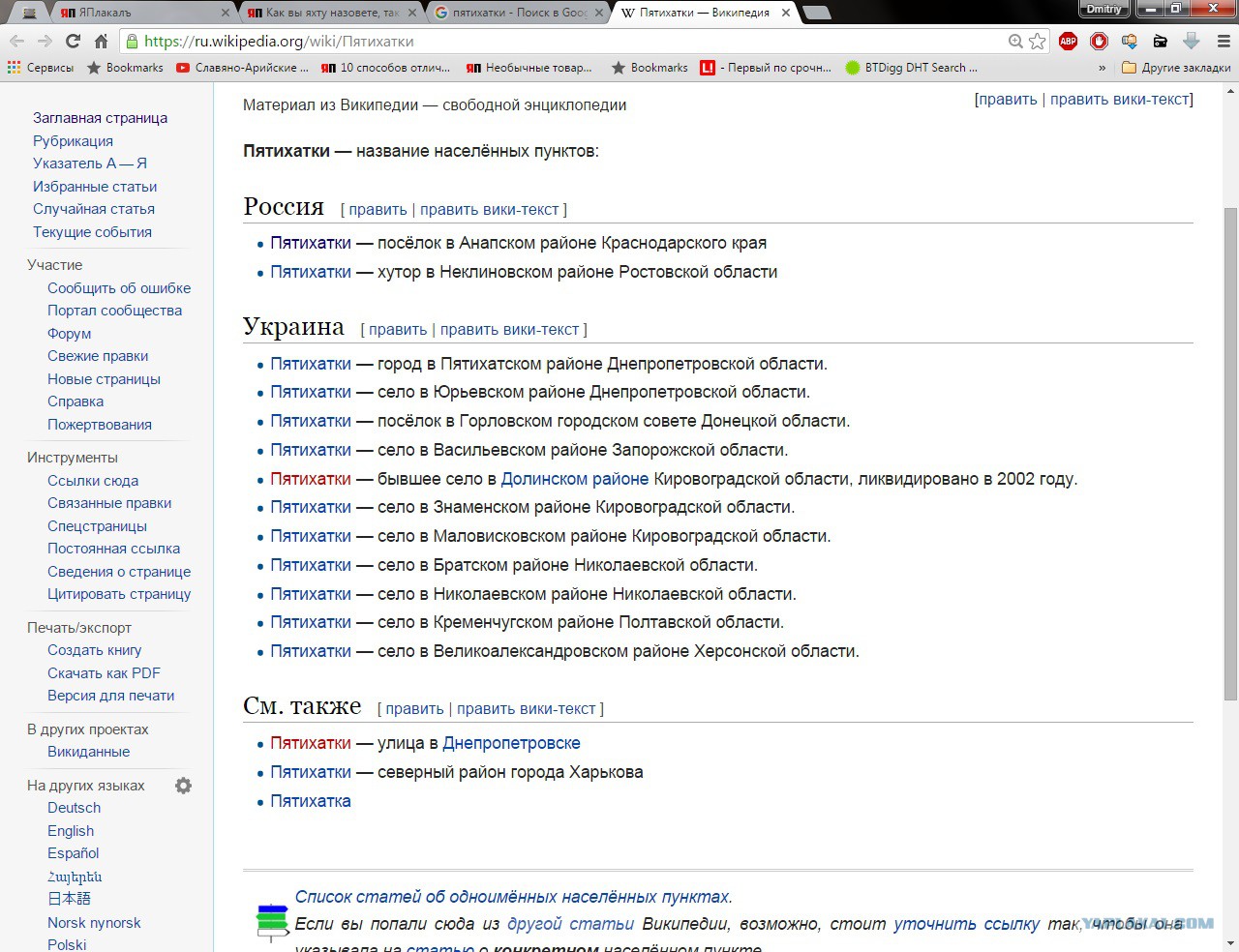This screenshot has height=952, width=1239.
Task: Open Пятихатка link
Action: tap(311, 802)
